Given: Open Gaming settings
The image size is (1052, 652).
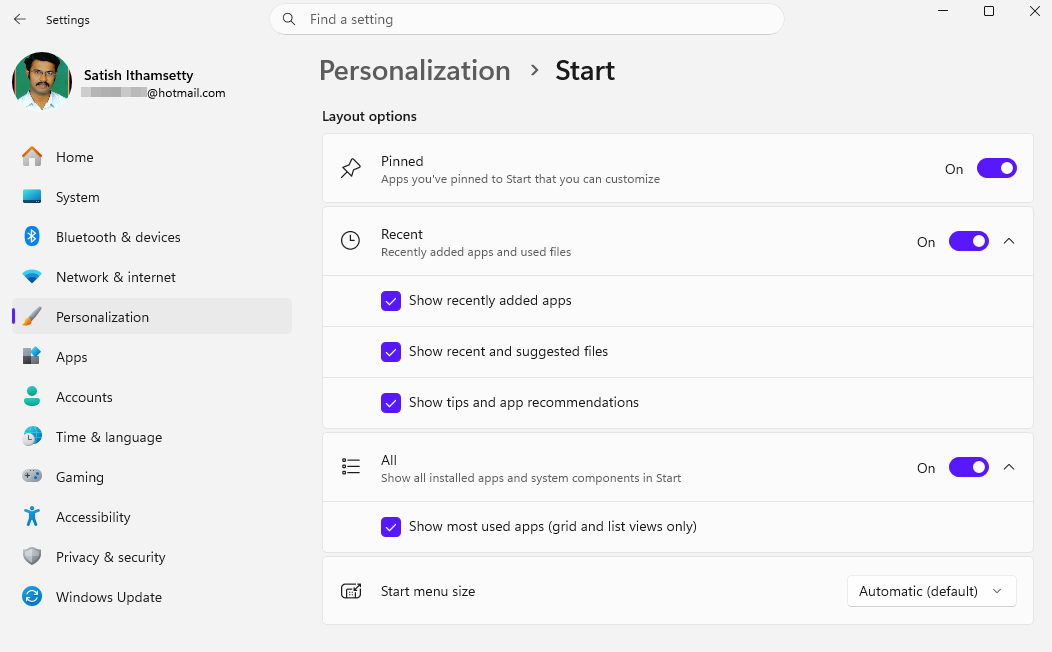Looking at the screenshot, I should [152, 476].
